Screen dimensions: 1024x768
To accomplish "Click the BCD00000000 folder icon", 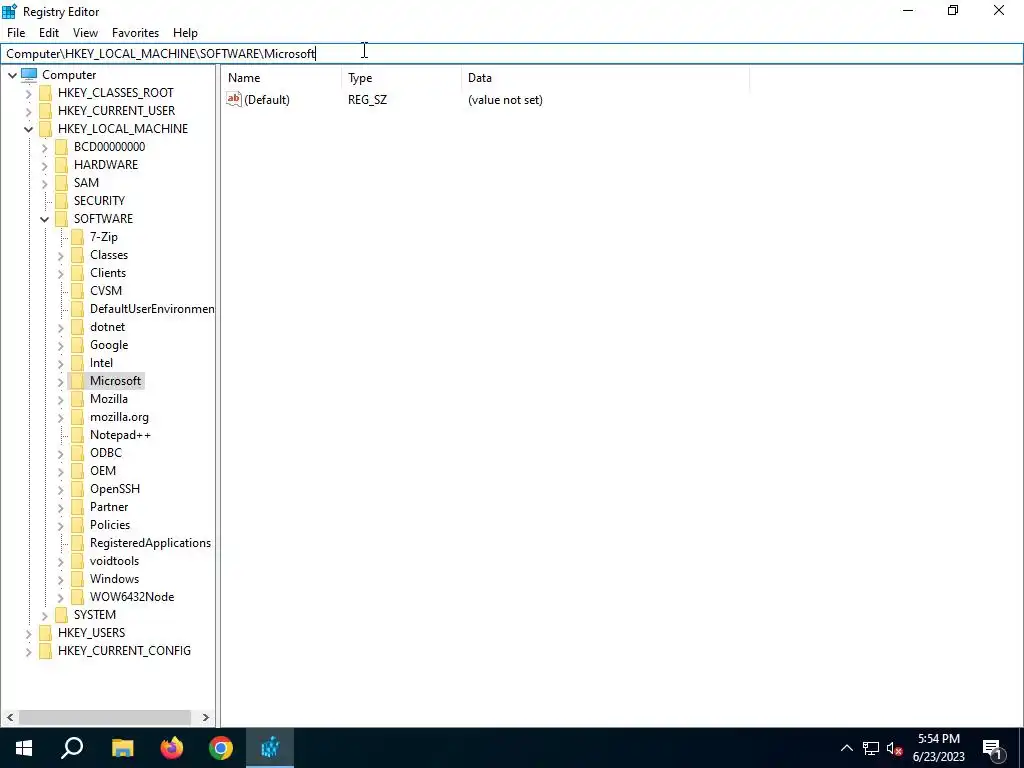I will click(x=61, y=147).
